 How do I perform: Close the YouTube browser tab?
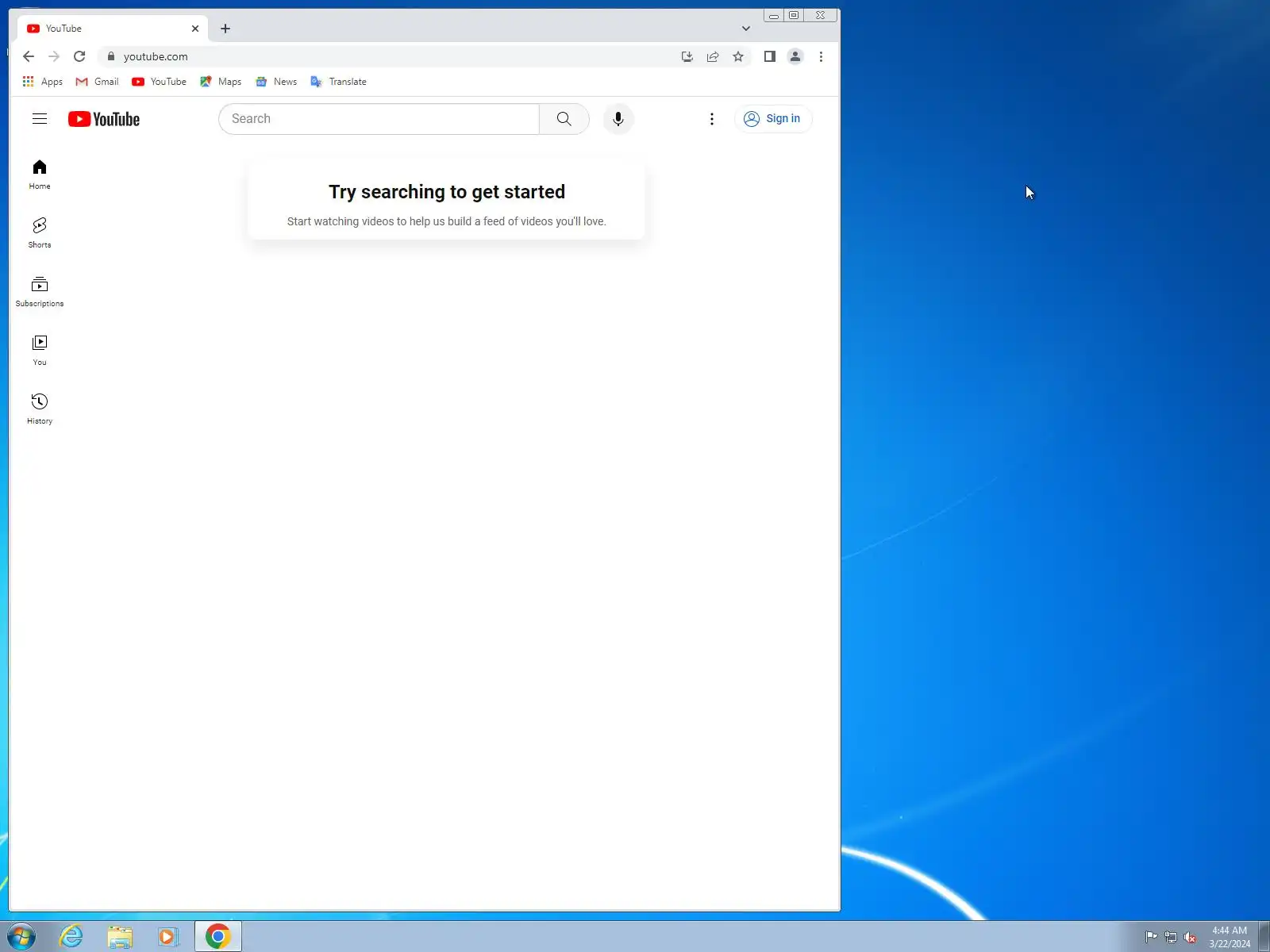[x=195, y=29]
